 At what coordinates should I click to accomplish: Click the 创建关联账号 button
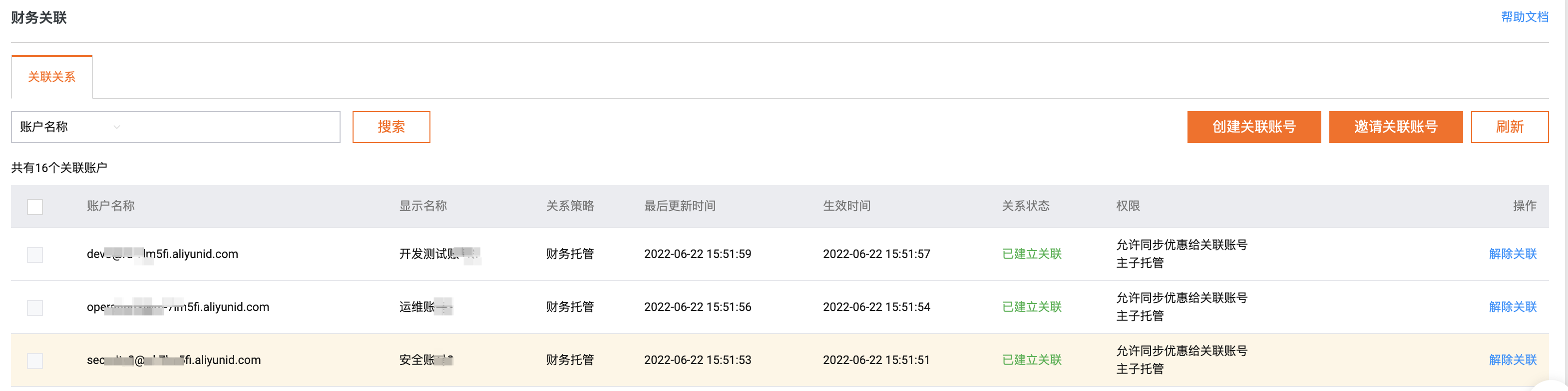[1253, 127]
